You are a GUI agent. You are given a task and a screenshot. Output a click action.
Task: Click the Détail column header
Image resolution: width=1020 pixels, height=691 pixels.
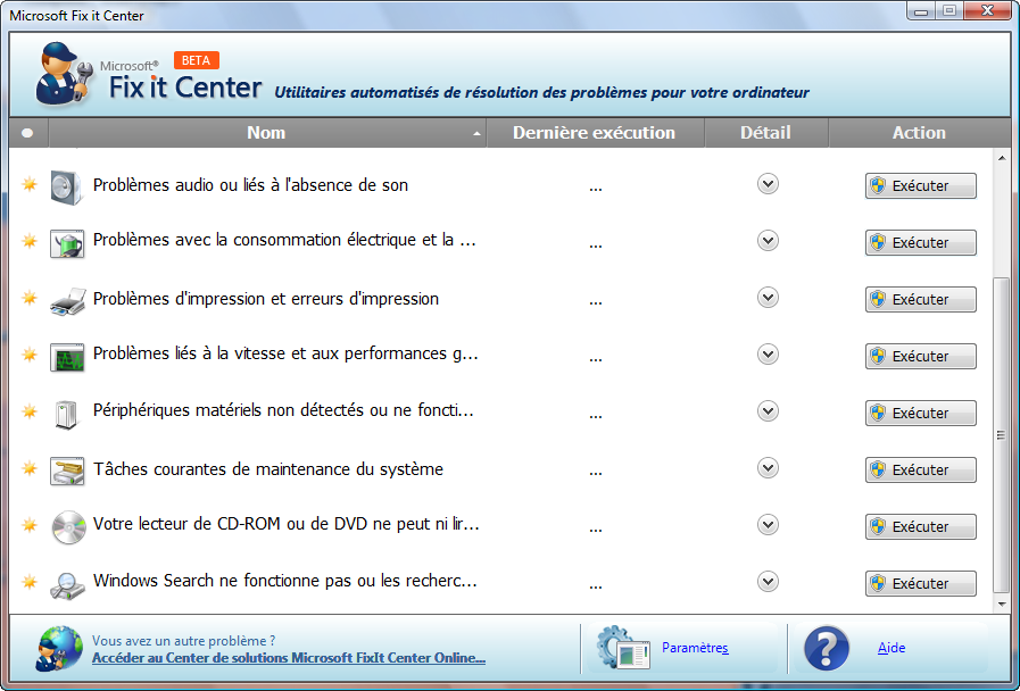(x=766, y=133)
